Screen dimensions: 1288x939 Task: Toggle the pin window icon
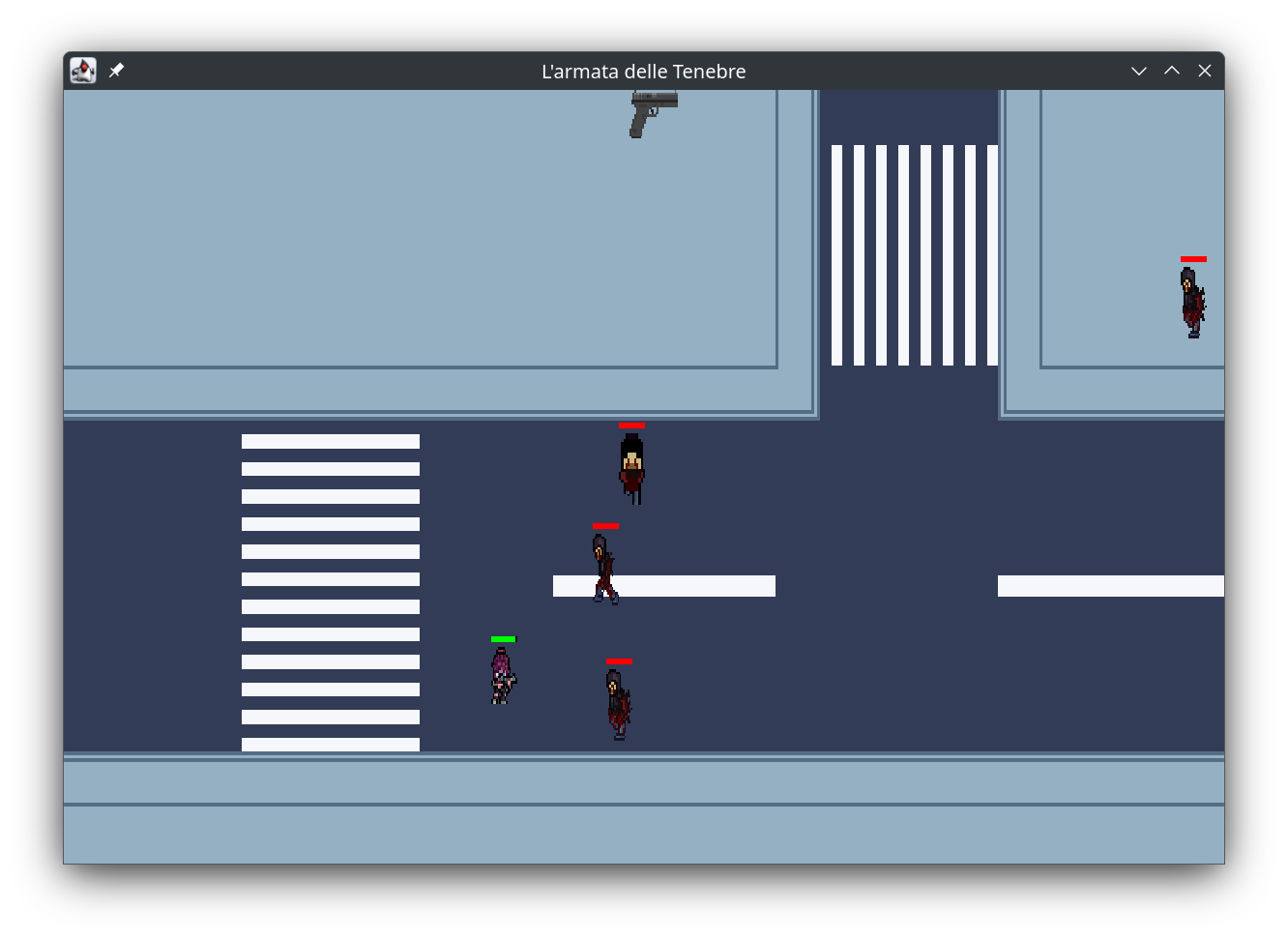pyautogui.click(x=116, y=71)
